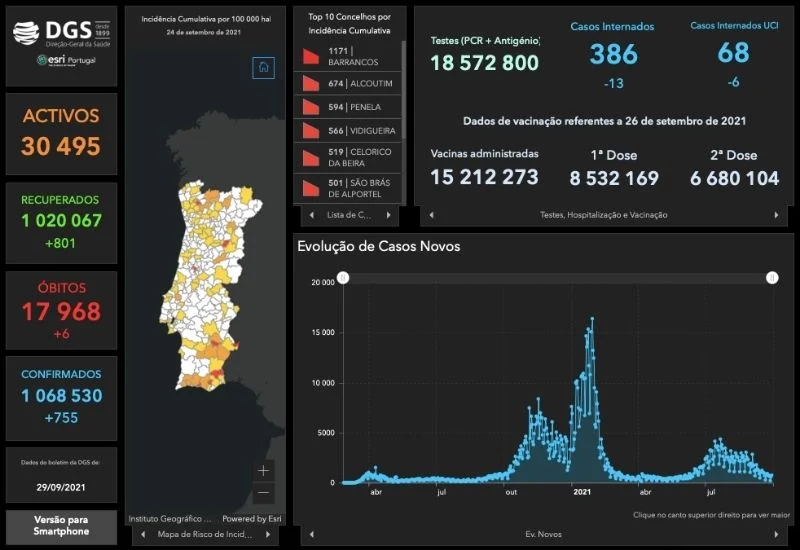Click the Portugal incidence map
Viewport: 800px width, 550px height.
pyautogui.click(x=210, y=286)
